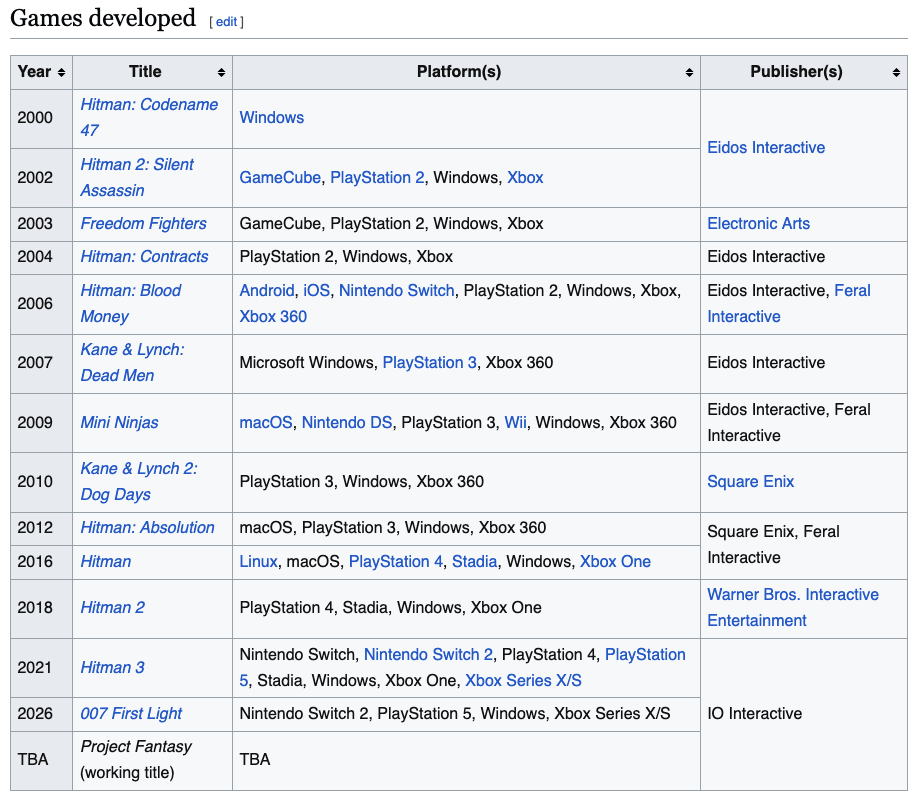
Task: Open the Xbox One platform link
Action: point(615,562)
